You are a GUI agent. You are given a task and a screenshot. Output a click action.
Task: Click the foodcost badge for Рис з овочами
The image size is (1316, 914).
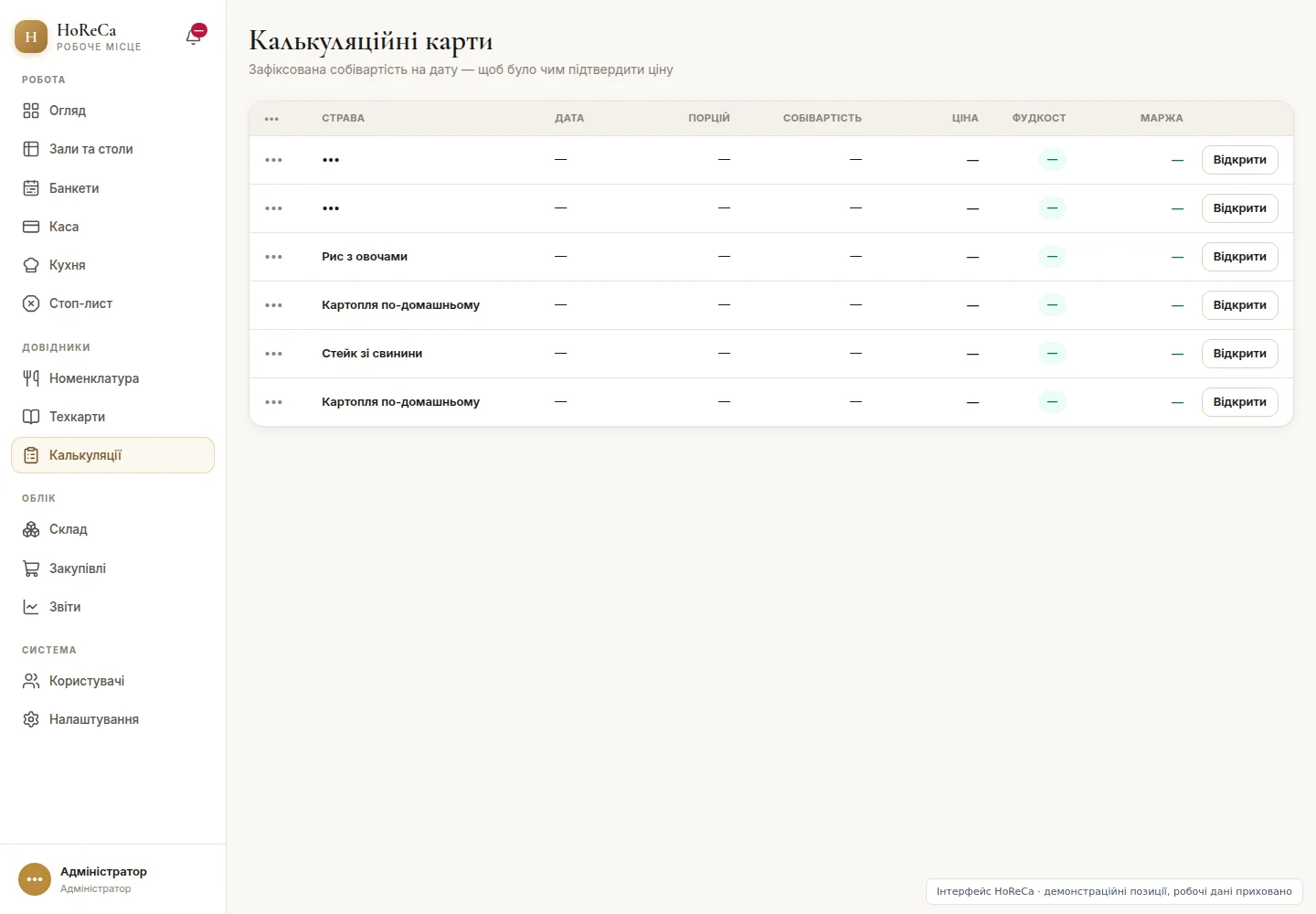click(1052, 257)
